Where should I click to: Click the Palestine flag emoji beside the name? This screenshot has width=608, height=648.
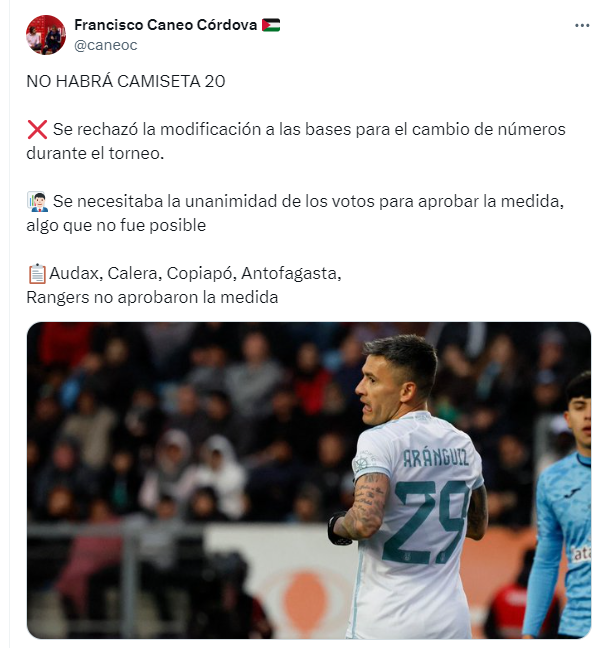(x=271, y=25)
